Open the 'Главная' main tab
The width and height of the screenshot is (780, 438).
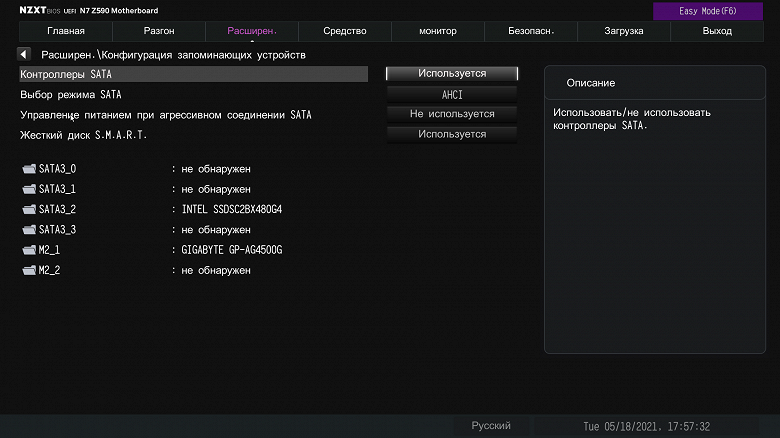[x=66, y=32]
